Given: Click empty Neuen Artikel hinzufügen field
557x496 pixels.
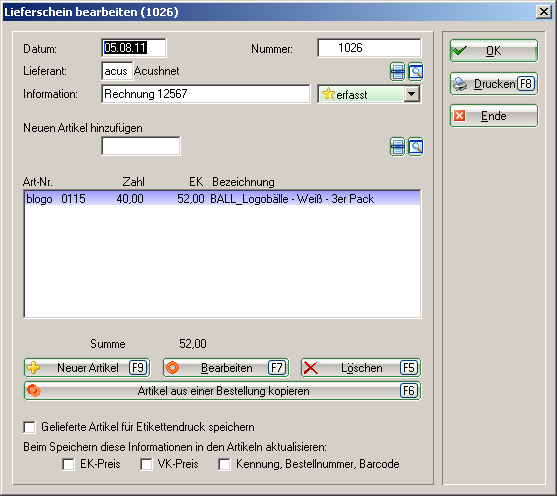Looking at the screenshot, I should [141, 146].
